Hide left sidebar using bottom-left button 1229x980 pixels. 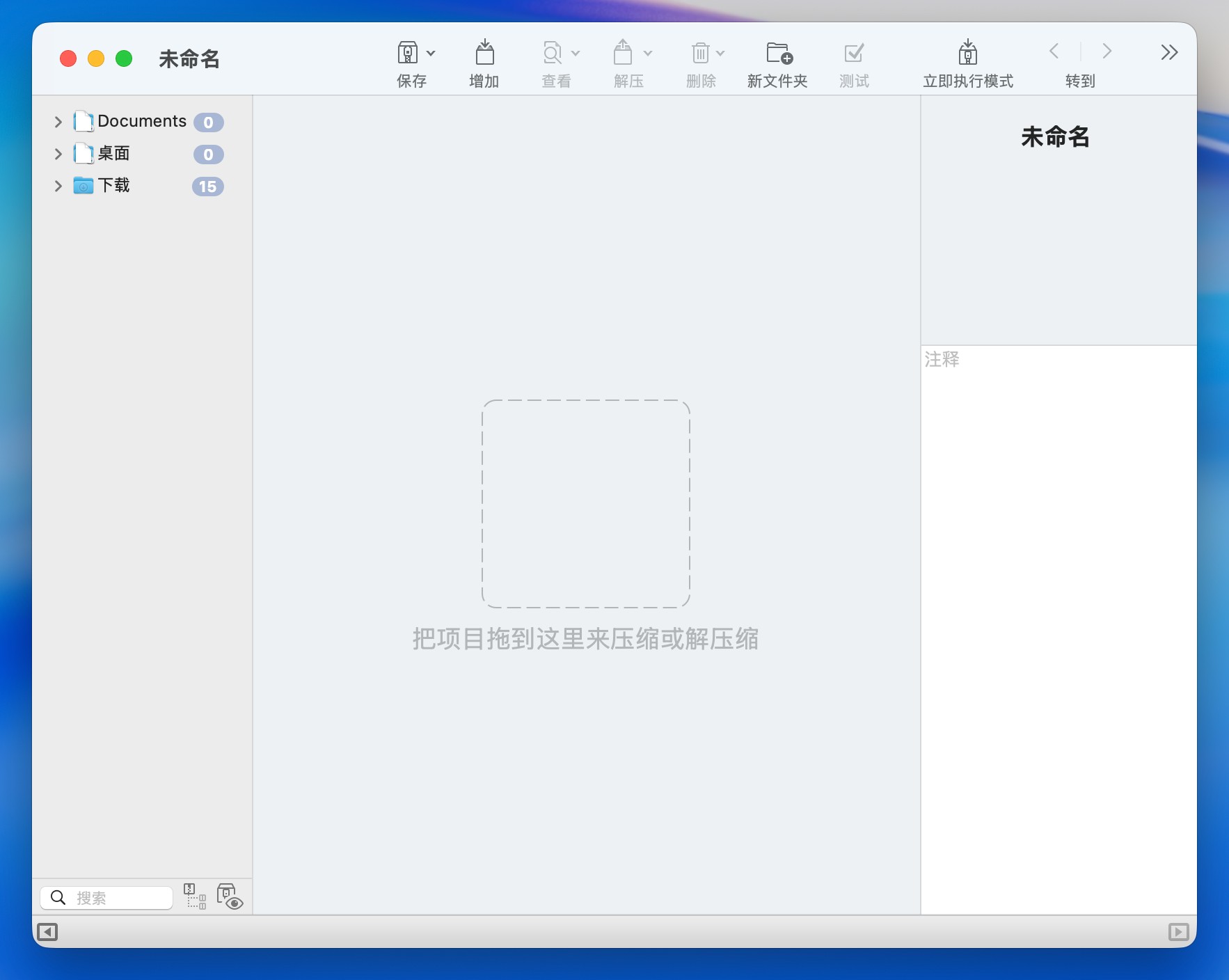pos(47,931)
